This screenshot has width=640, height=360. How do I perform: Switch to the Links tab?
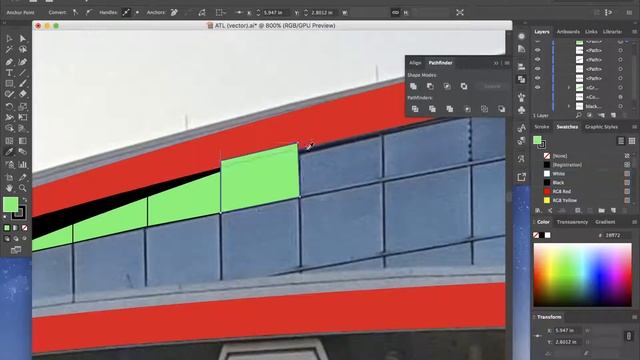tap(591, 31)
